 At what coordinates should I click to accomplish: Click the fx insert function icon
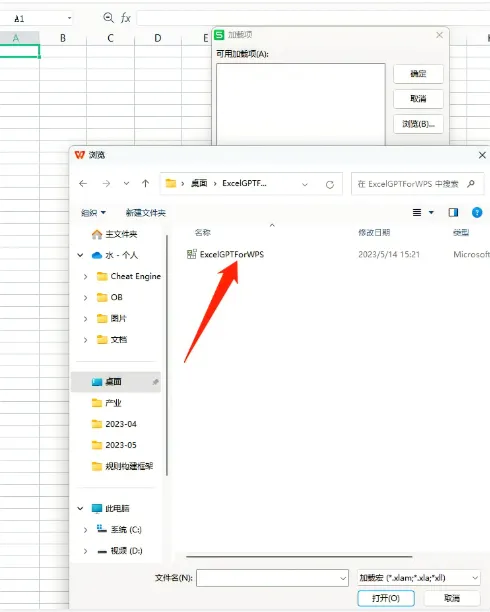(126, 18)
